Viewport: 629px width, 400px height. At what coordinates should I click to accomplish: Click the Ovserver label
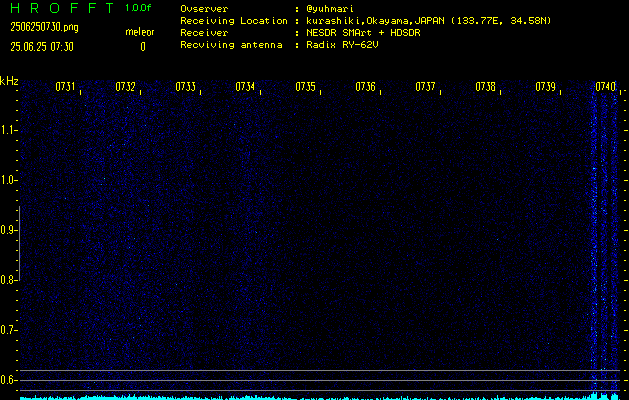[204, 9]
